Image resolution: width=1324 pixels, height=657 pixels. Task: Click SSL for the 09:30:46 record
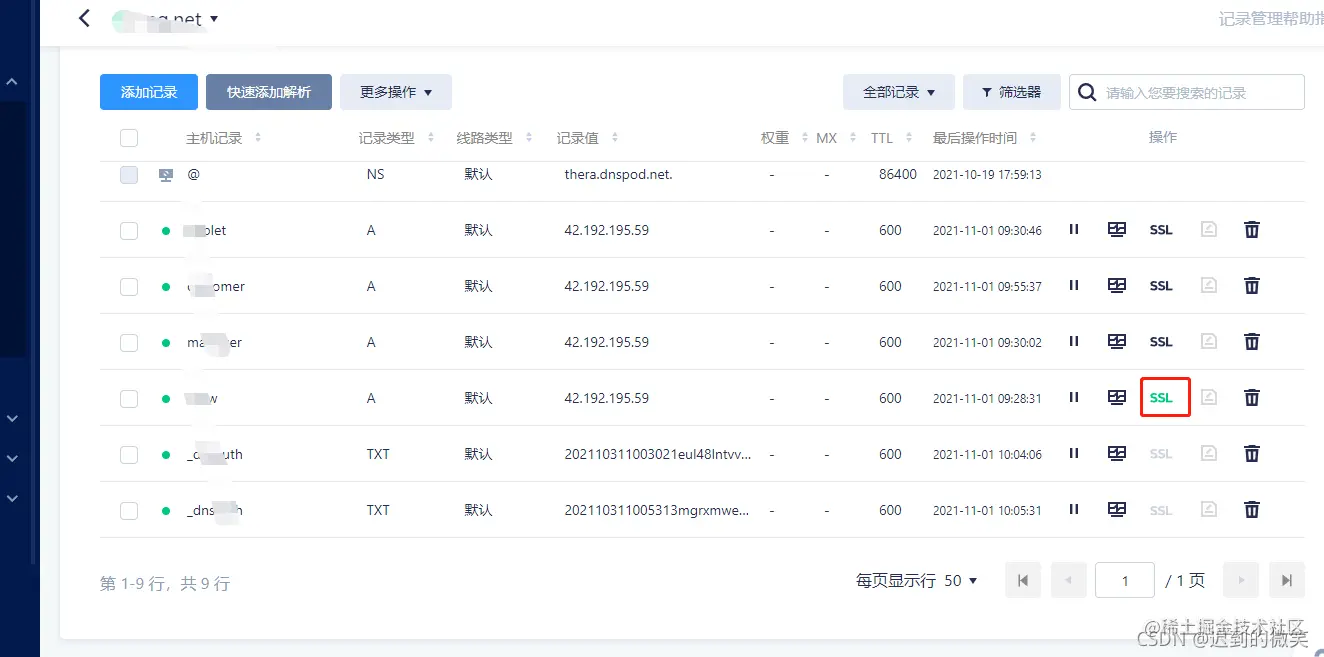coord(1161,230)
